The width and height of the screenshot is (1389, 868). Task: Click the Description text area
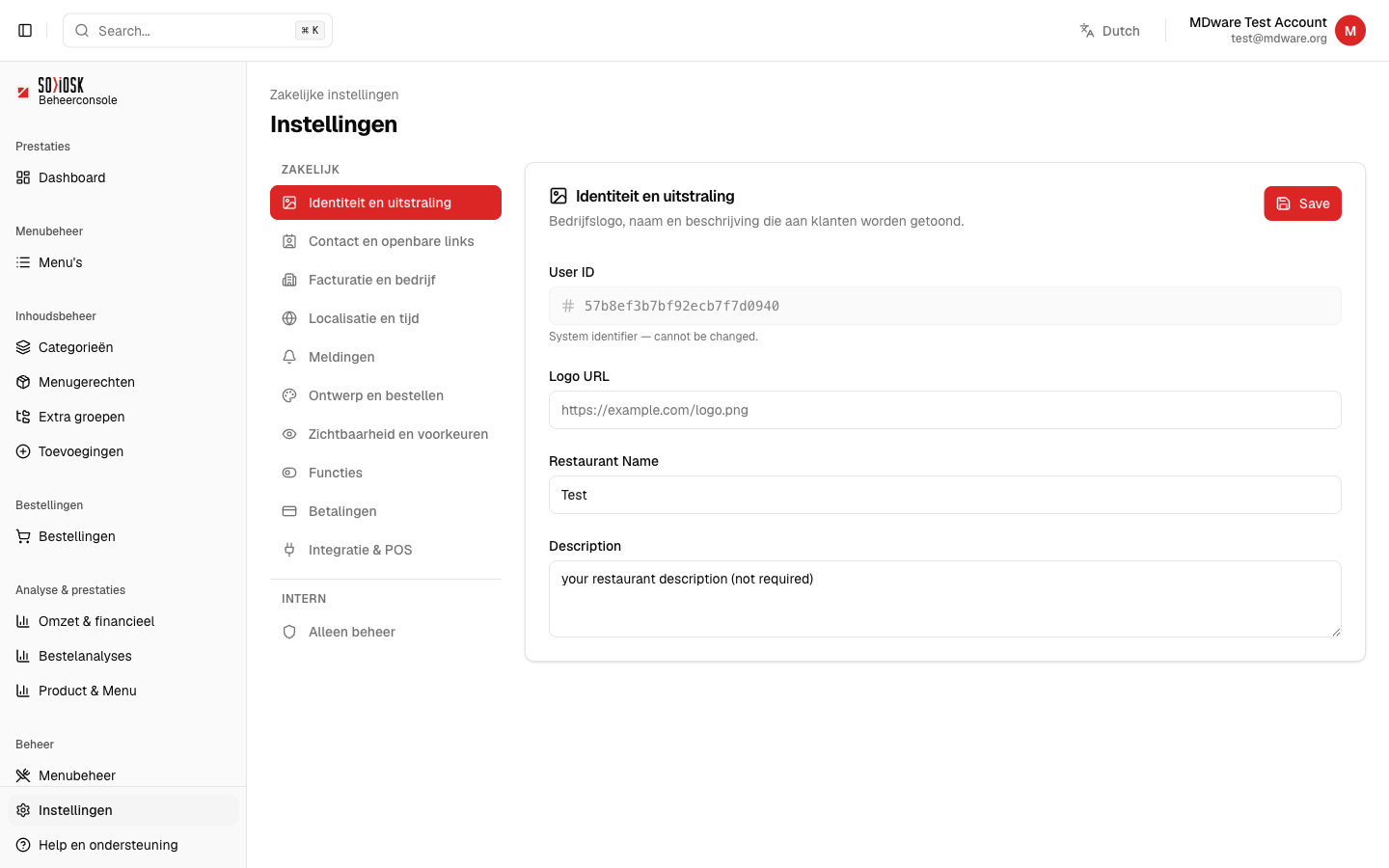[945, 599]
